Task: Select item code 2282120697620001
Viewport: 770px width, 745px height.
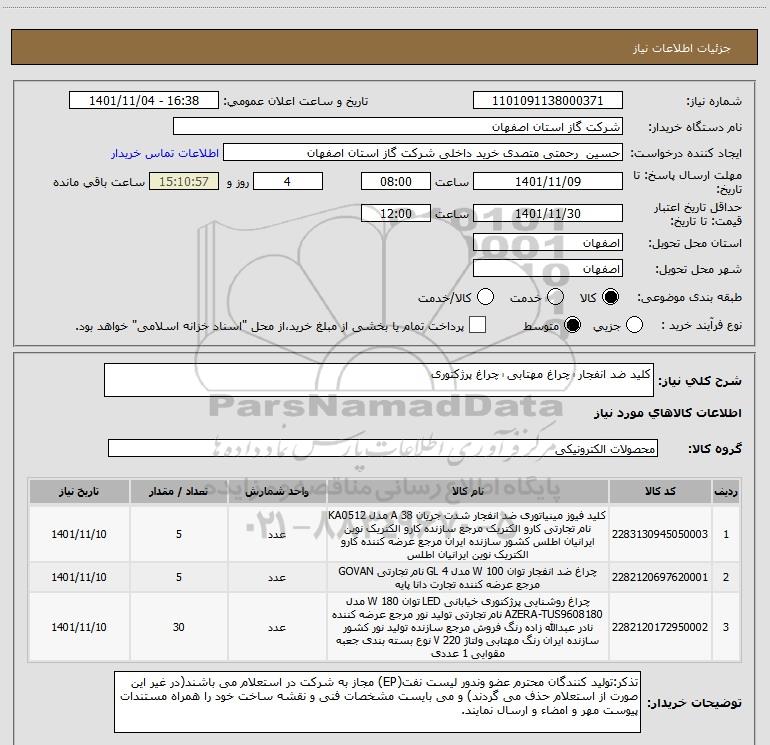Action: click(660, 578)
